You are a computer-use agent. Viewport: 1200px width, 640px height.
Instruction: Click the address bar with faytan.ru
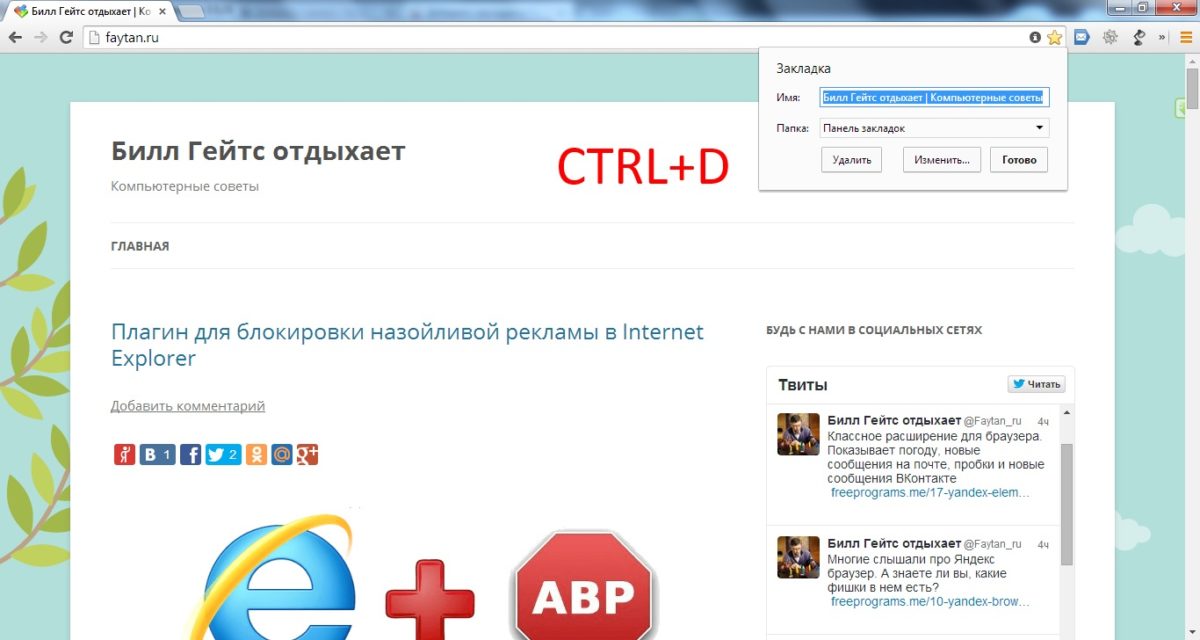[x=555, y=37]
